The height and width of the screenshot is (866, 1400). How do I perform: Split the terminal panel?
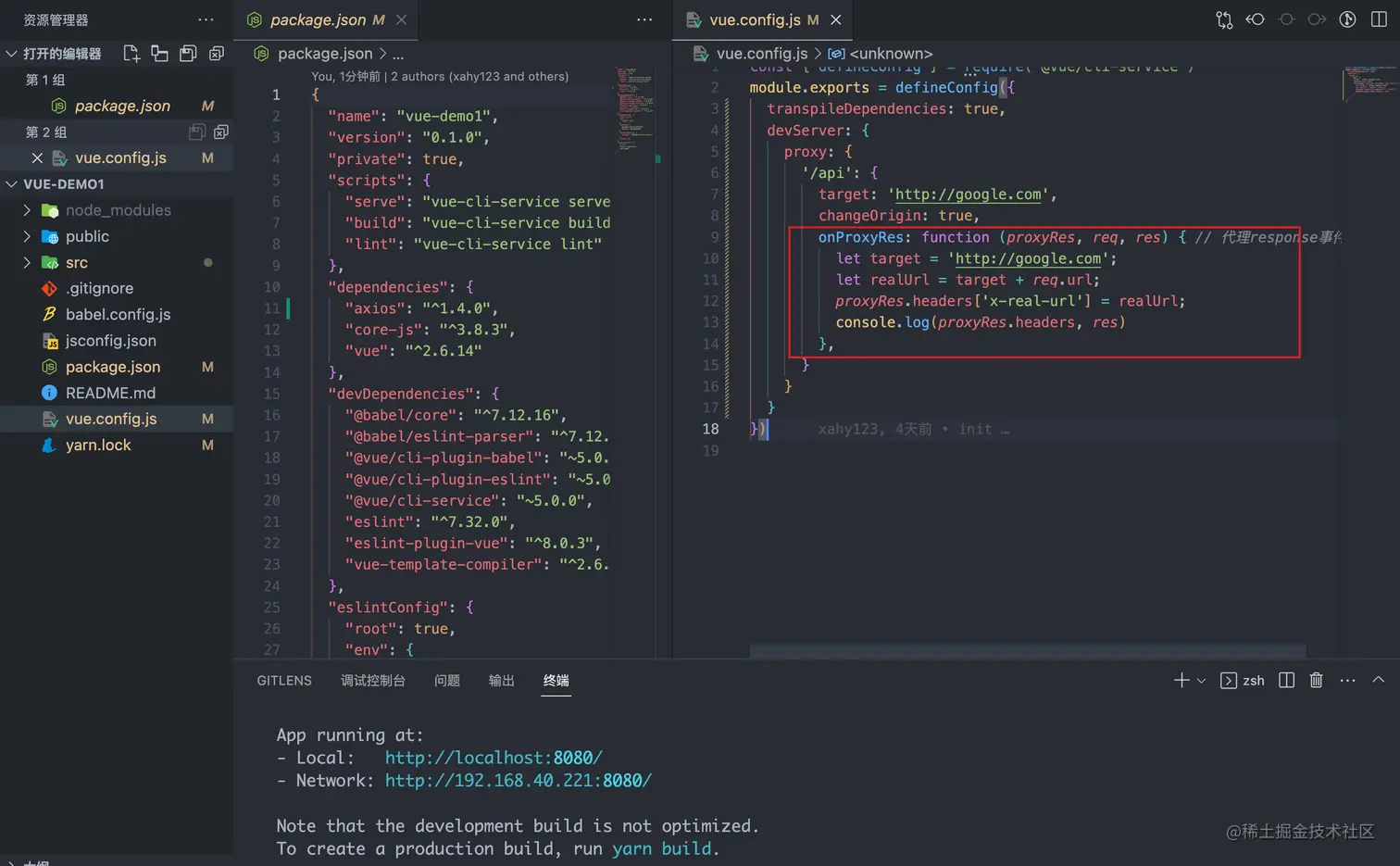pyautogui.click(x=1286, y=681)
